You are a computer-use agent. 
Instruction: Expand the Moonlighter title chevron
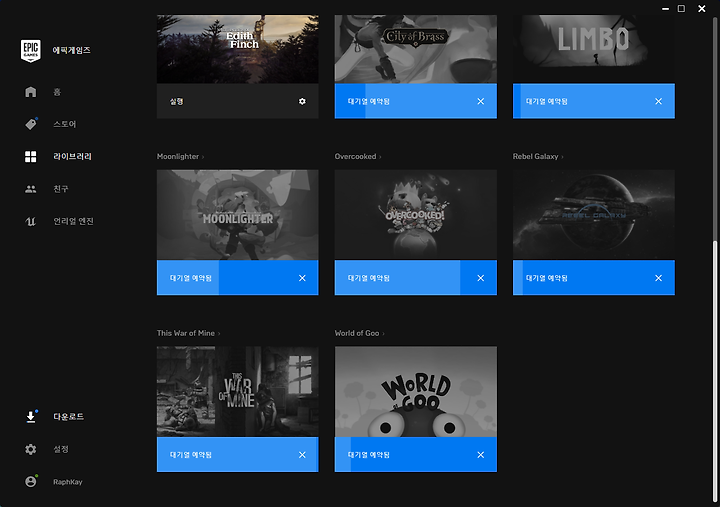(203, 157)
